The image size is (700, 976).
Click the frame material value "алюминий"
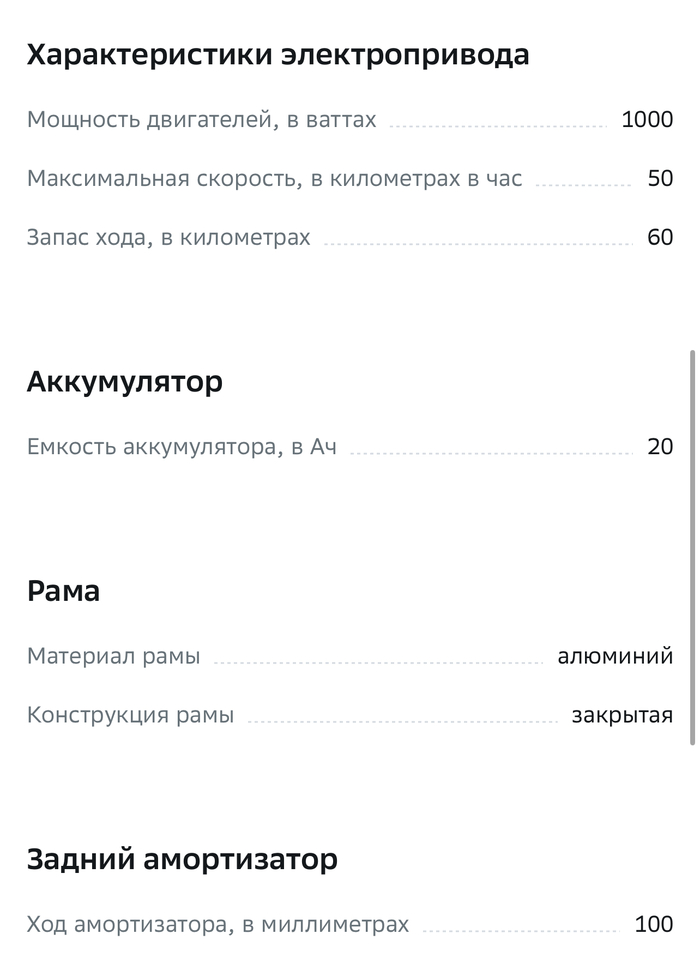click(x=615, y=657)
